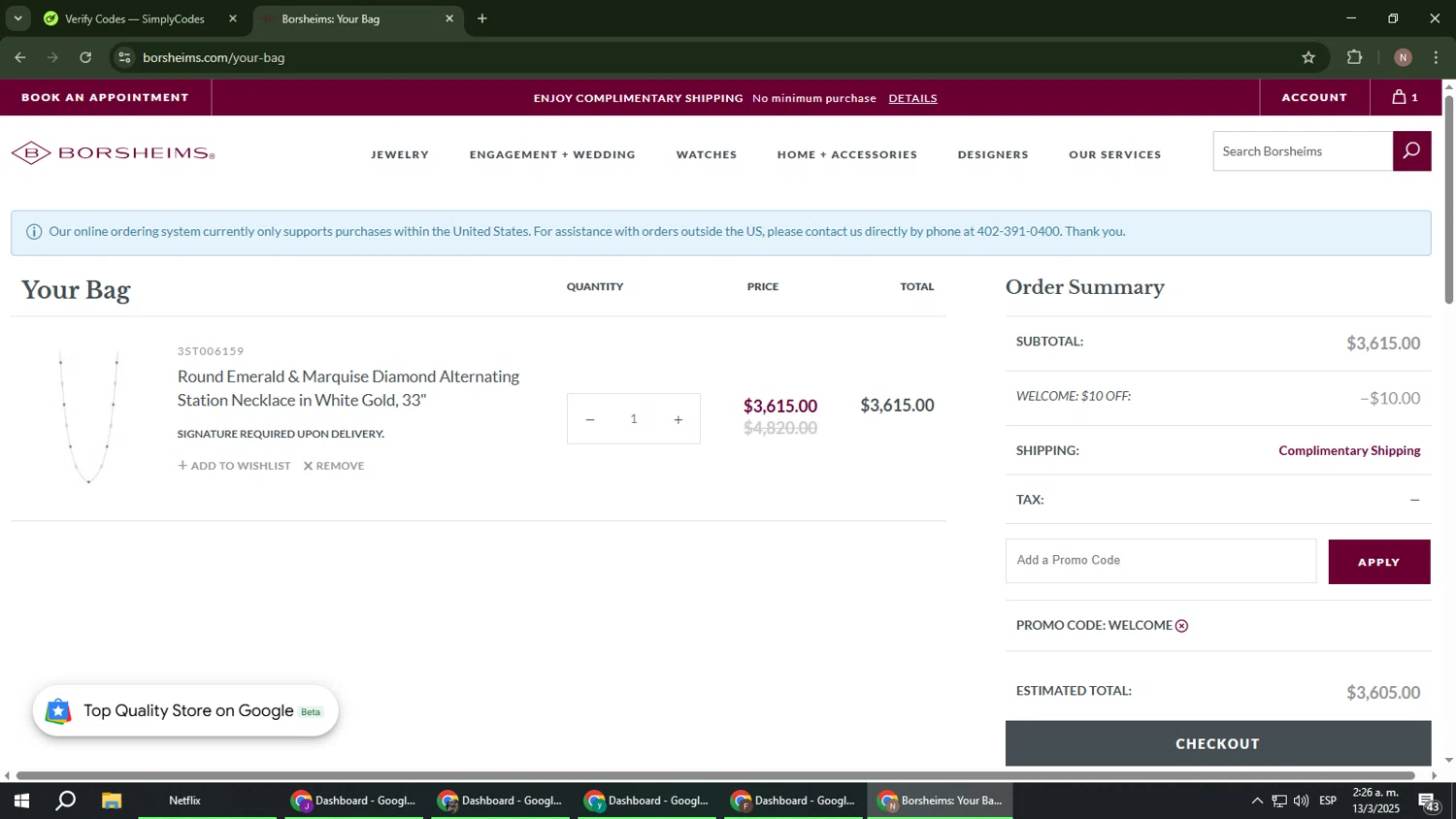This screenshot has width=1456, height=819.
Task: Close the Borsheims Your Bag tab
Action: (448, 18)
